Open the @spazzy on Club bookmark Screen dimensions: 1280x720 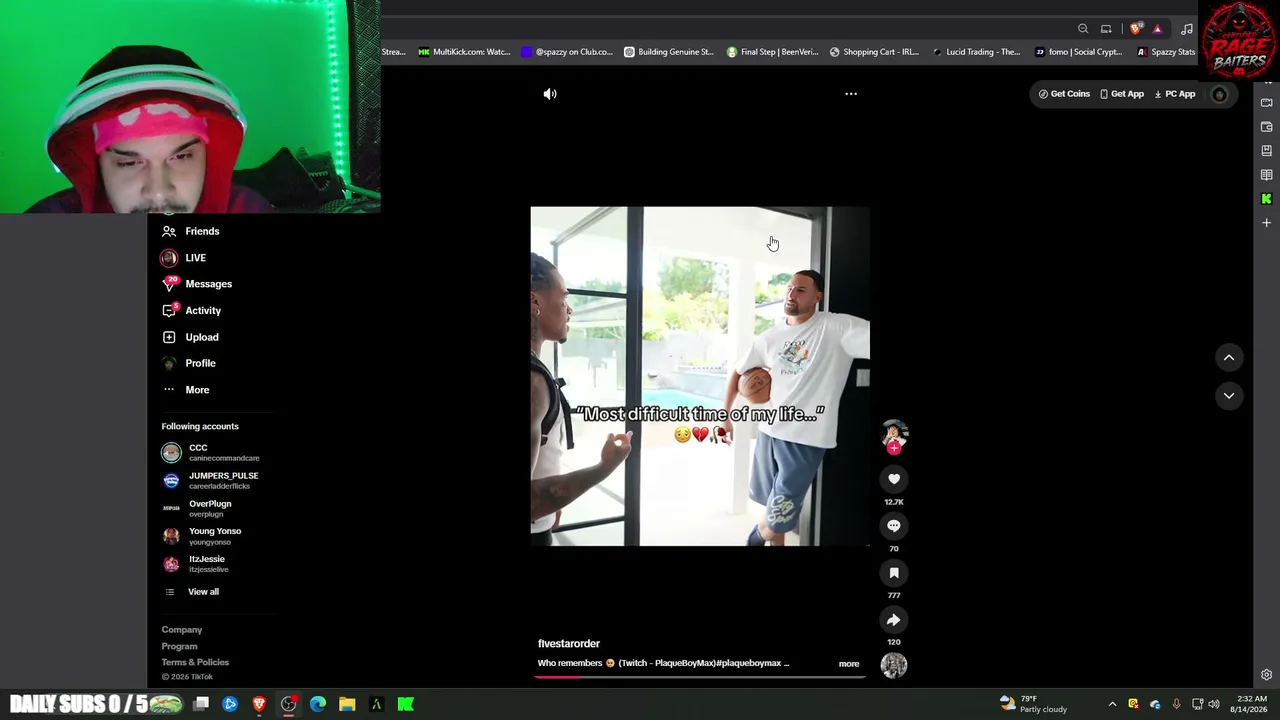[567, 52]
